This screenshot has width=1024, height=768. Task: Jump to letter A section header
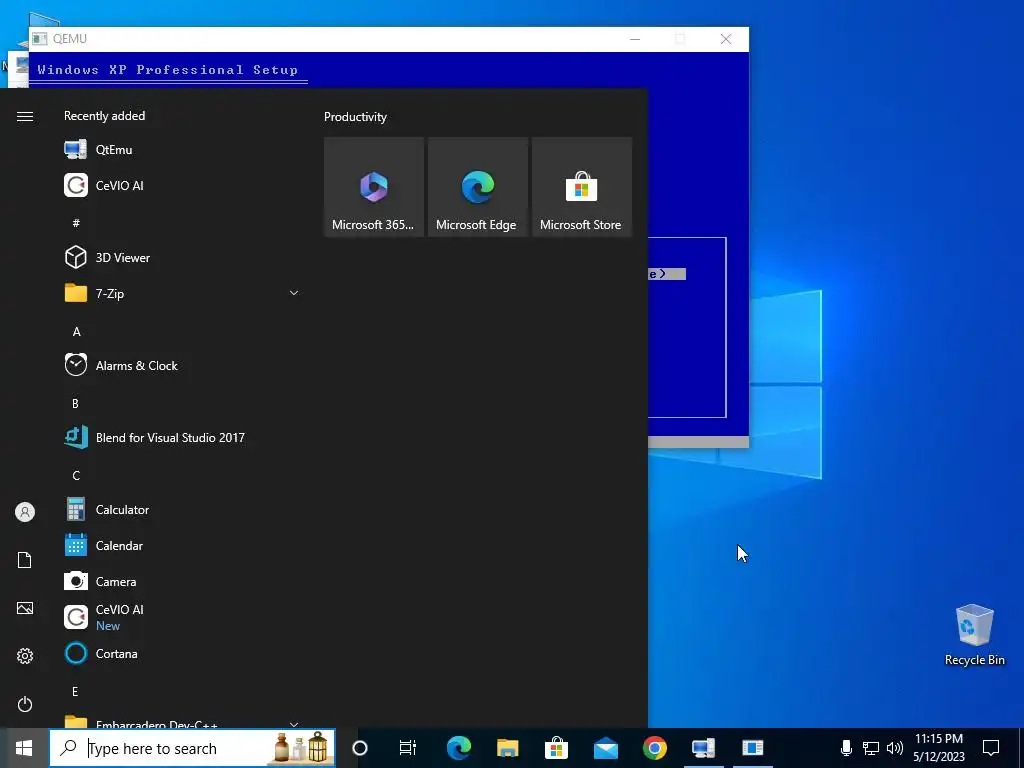click(x=76, y=332)
